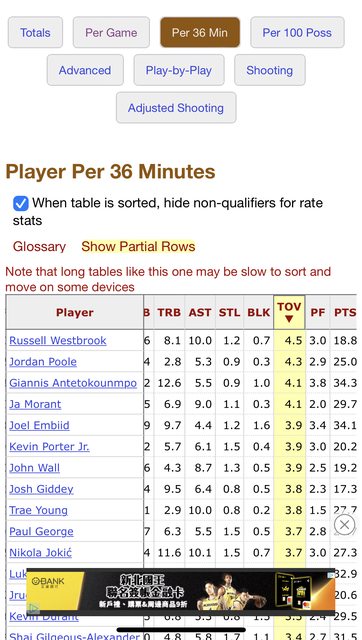Close the ad with the circled X icon

pos(344,524)
